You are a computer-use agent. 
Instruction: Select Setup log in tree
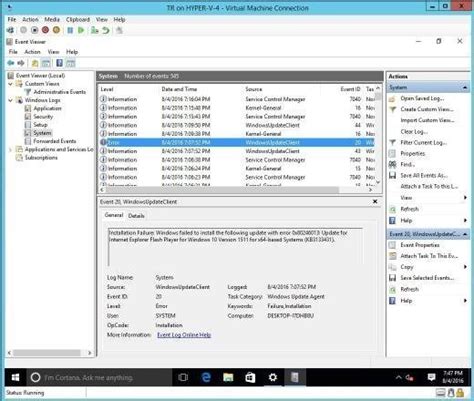[x=40, y=125]
